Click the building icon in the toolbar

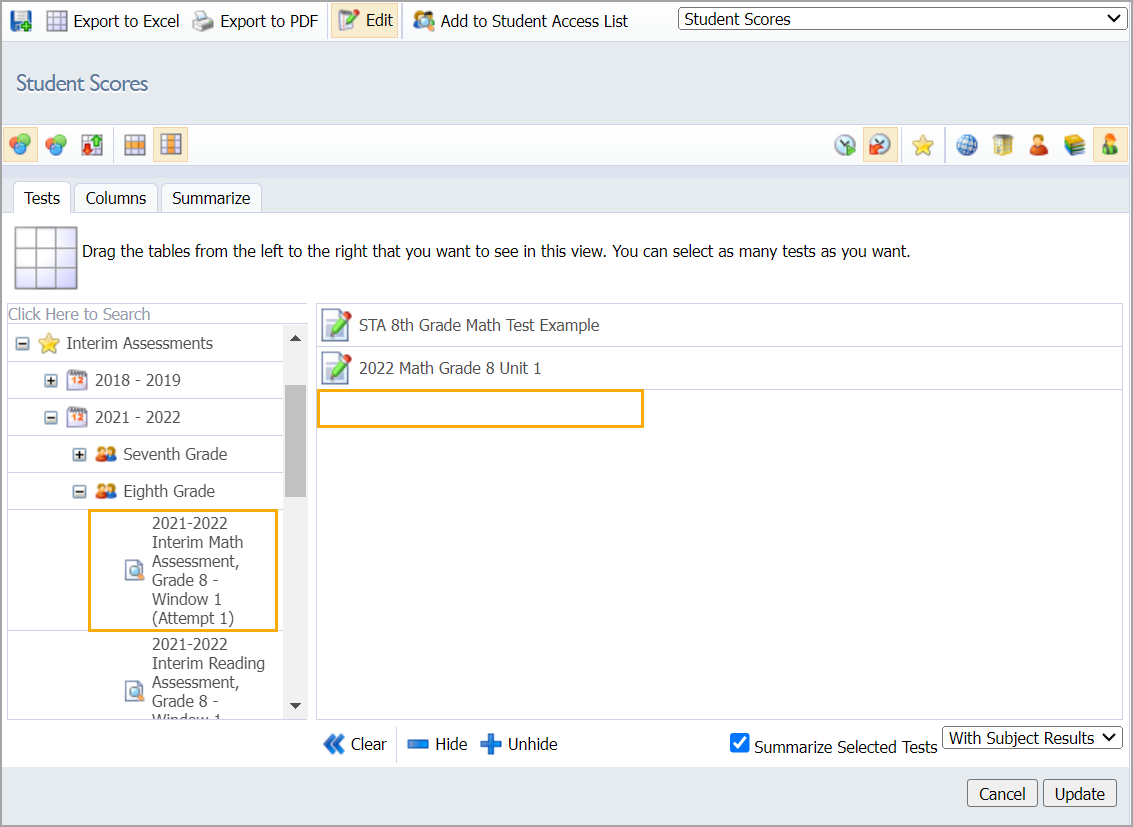click(1003, 146)
